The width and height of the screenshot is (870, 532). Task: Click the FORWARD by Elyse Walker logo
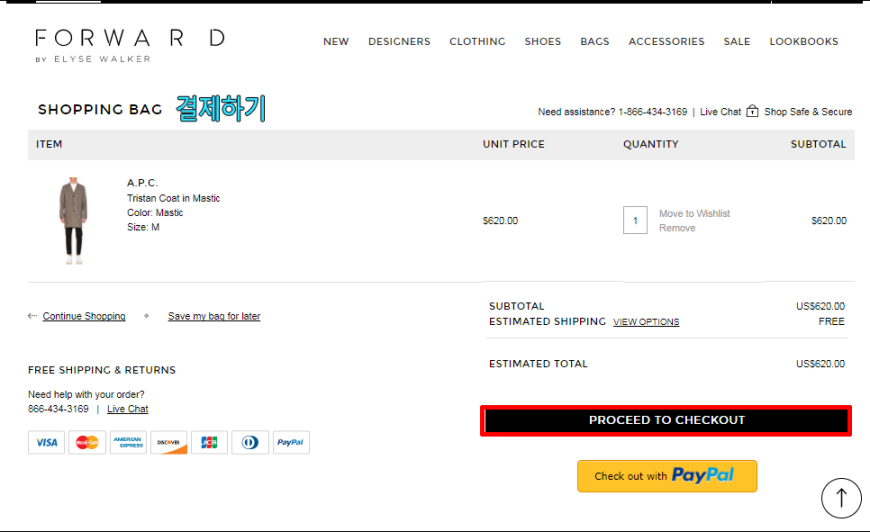(130, 46)
